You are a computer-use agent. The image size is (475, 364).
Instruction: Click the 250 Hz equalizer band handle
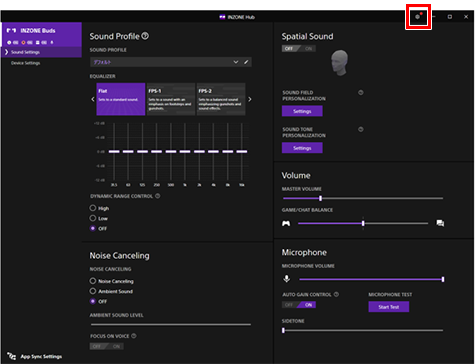point(157,151)
